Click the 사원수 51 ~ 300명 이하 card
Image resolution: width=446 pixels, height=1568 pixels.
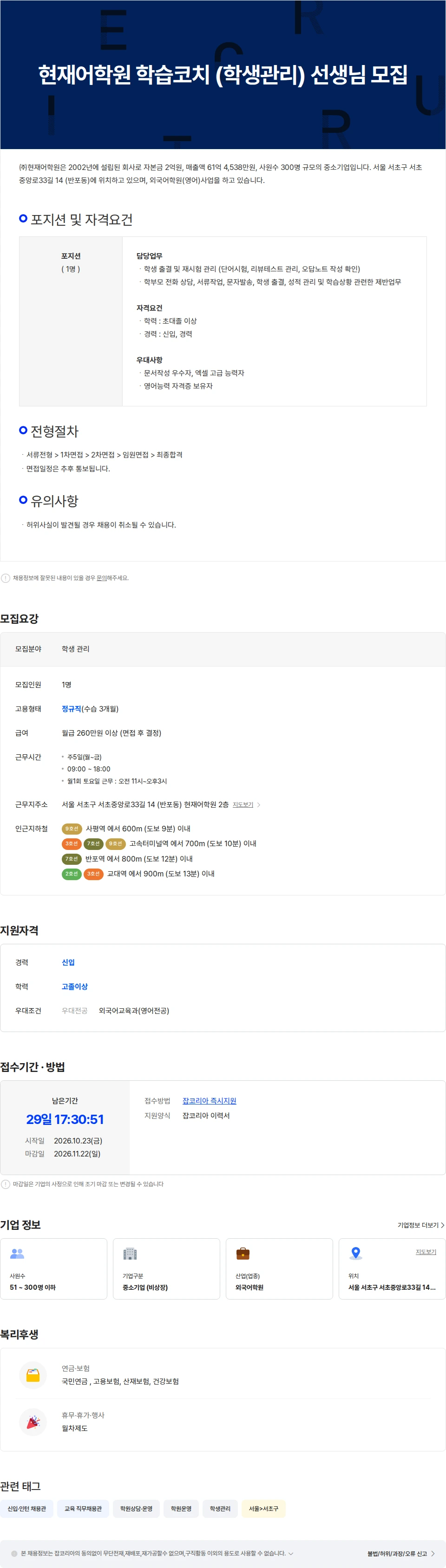53,1268
